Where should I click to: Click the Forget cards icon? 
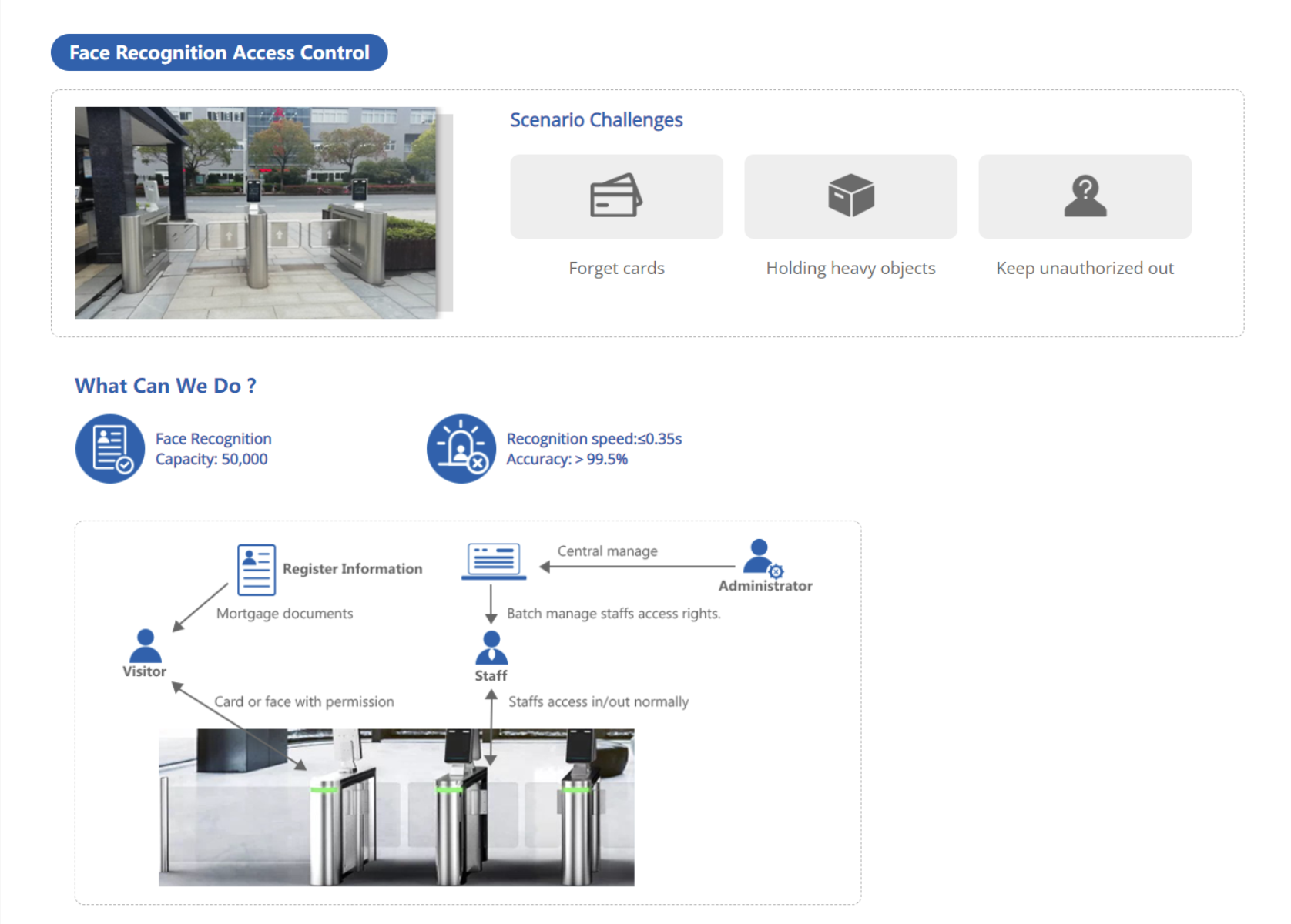pyautogui.click(x=615, y=196)
